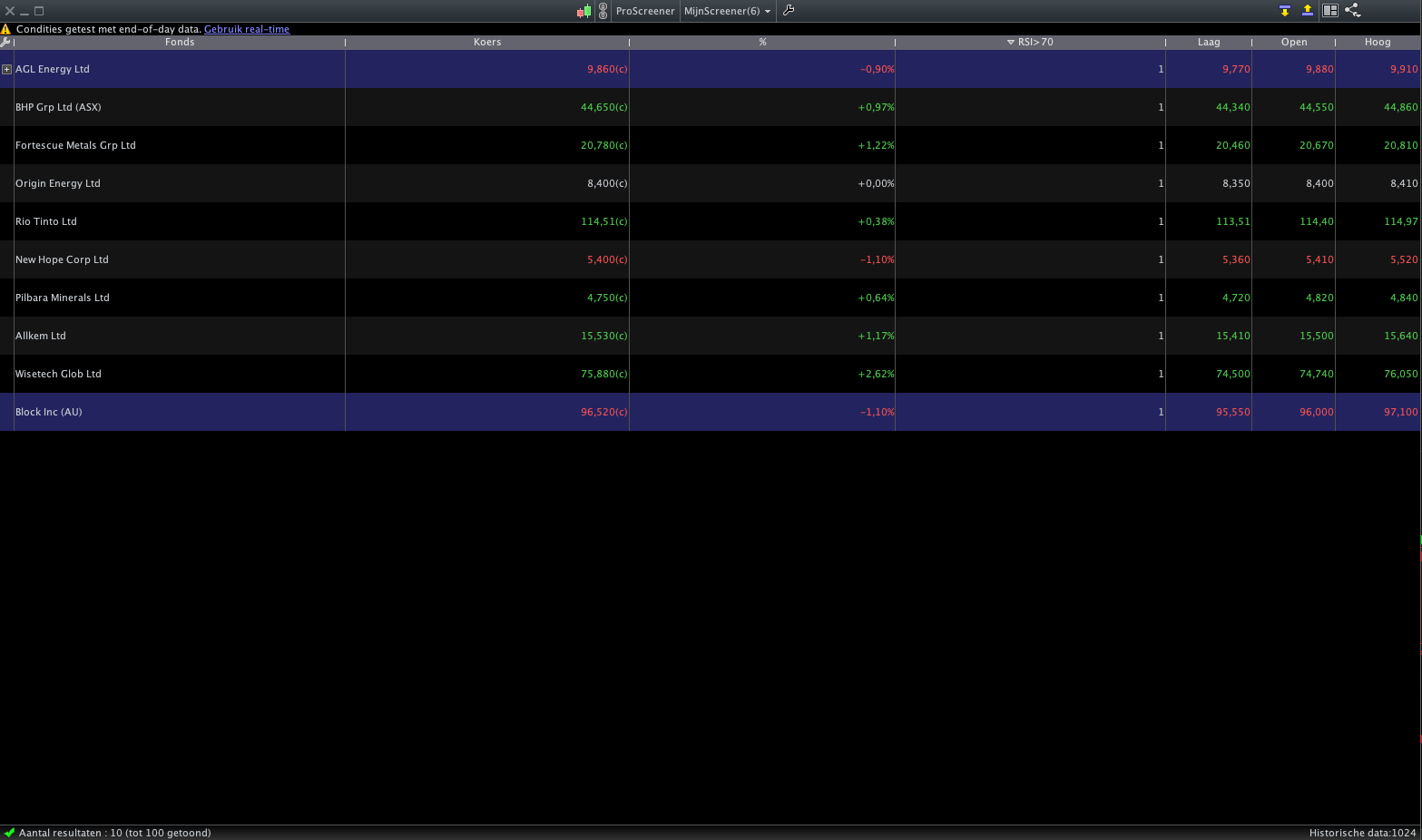Sort by the Koers column header
The height and width of the screenshot is (840, 1422).
(487, 42)
